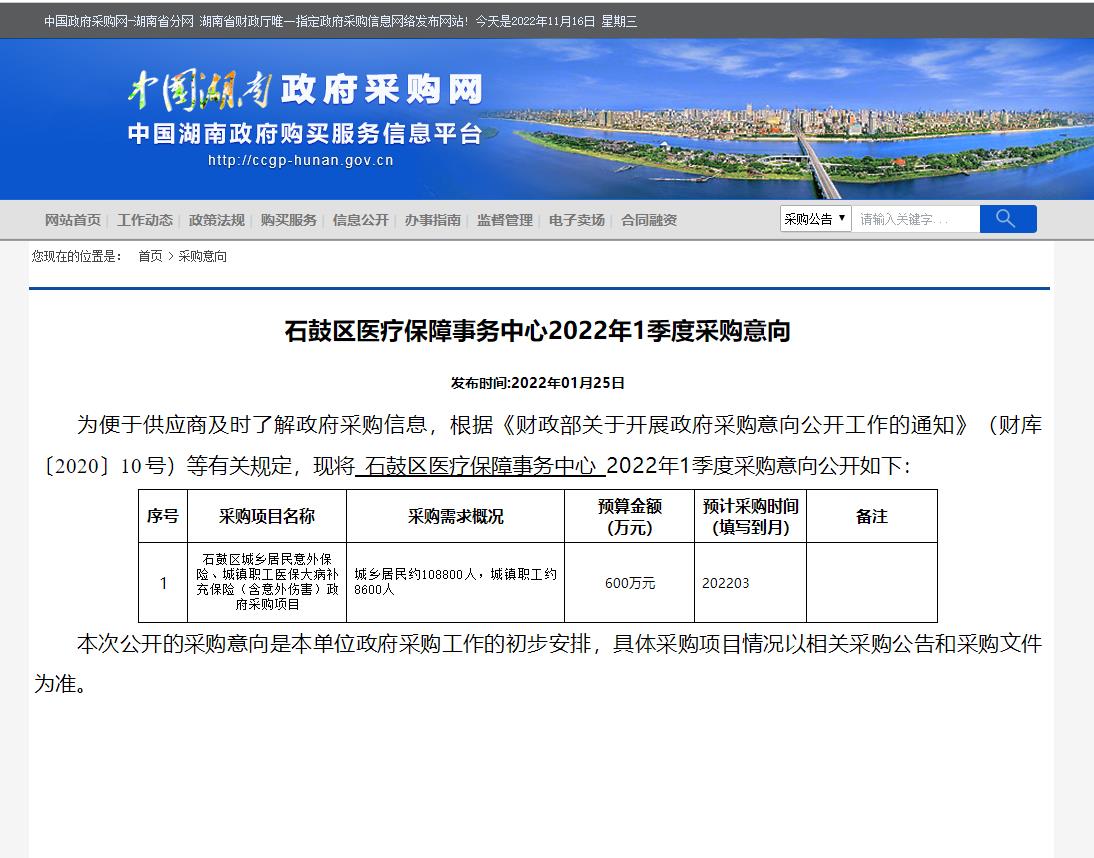Click the blue search magnifier button
Image resolution: width=1094 pixels, height=858 pixels.
pyautogui.click(x=1007, y=219)
